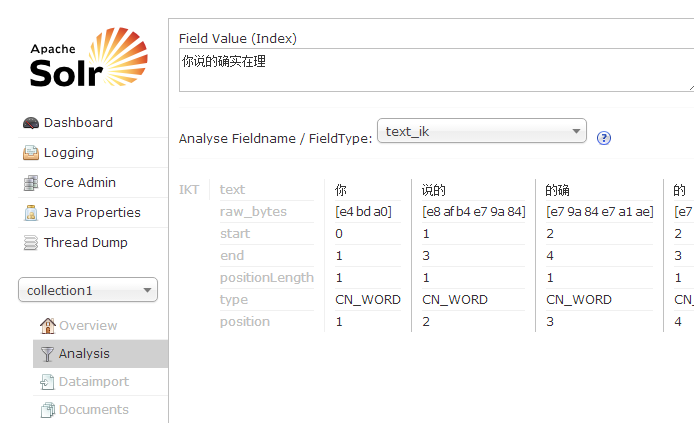The width and height of the screenshot is (694, 423).
Task: Click the Documents icon
Action: [x=48, y=410]
